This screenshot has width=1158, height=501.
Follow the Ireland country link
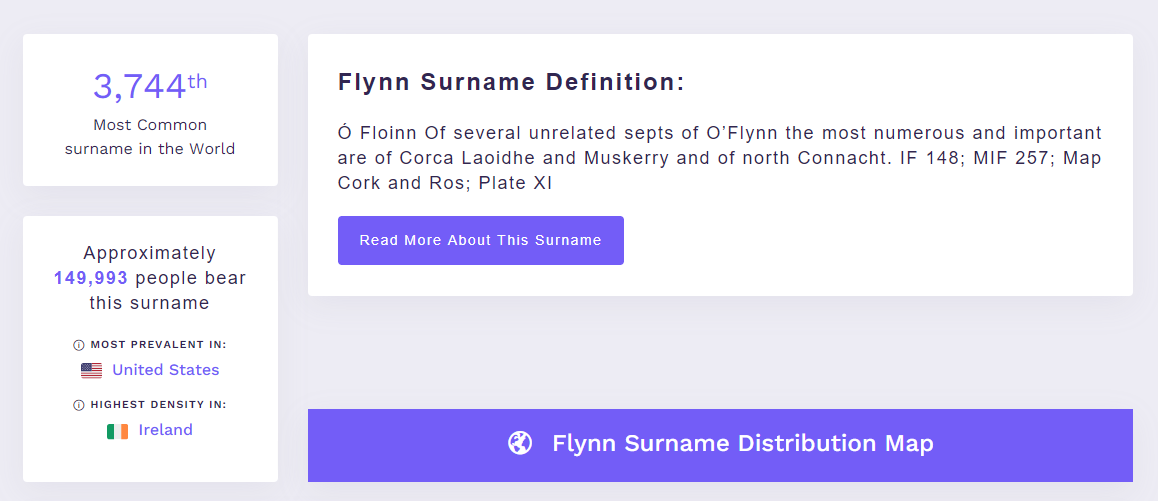(165, 430)
